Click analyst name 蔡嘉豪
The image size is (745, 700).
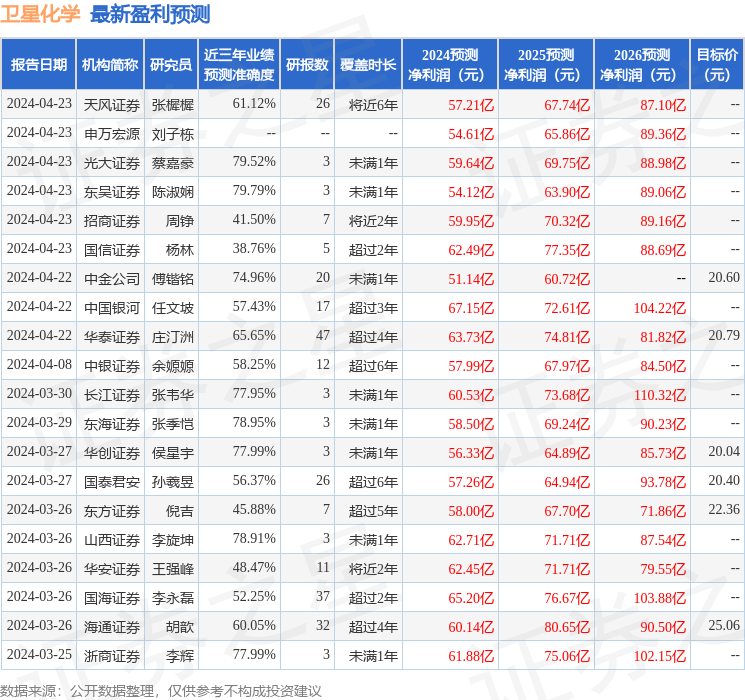click(x=173, y=163)
